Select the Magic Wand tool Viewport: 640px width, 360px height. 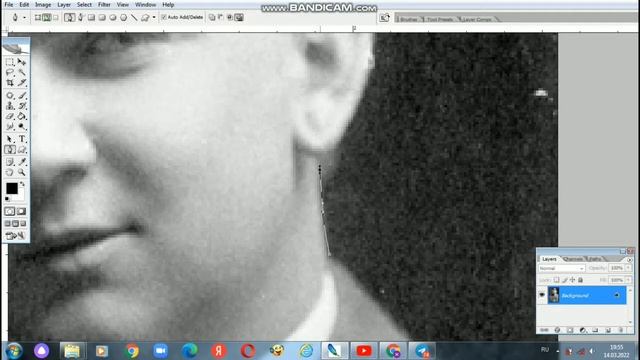pyautogui.click(x=22, y=72)
